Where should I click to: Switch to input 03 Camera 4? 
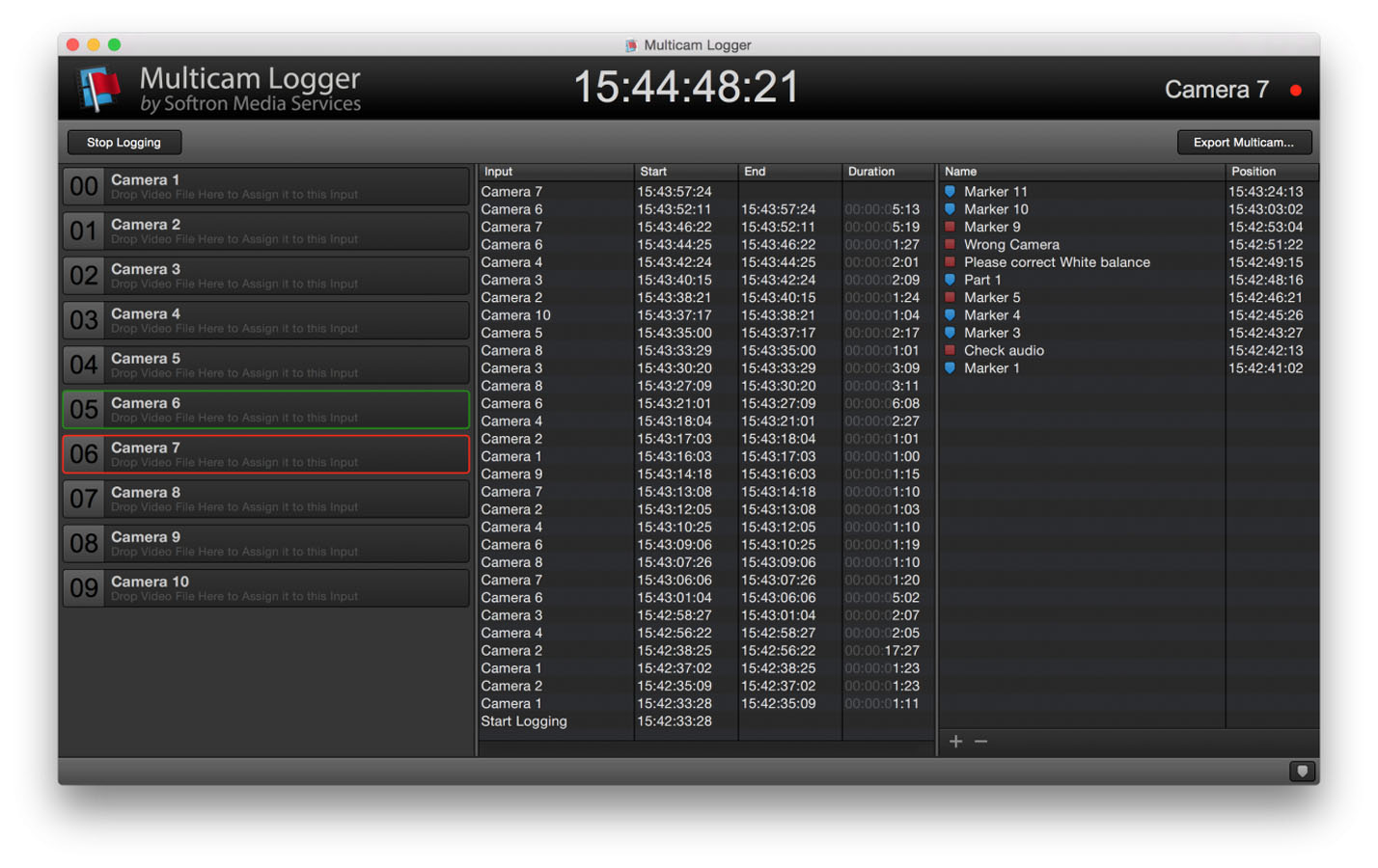tap(266, 320)
